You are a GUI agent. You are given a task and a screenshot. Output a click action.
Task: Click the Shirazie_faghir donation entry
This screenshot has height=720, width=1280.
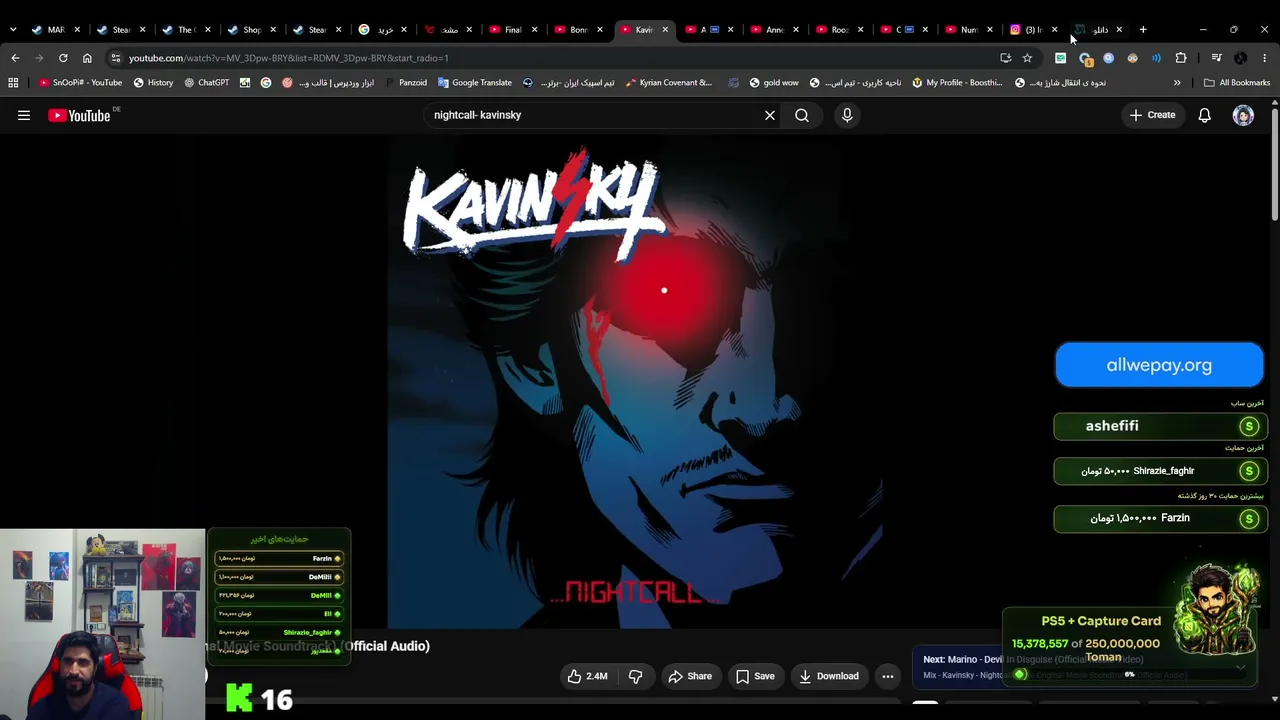[1160, 471]
